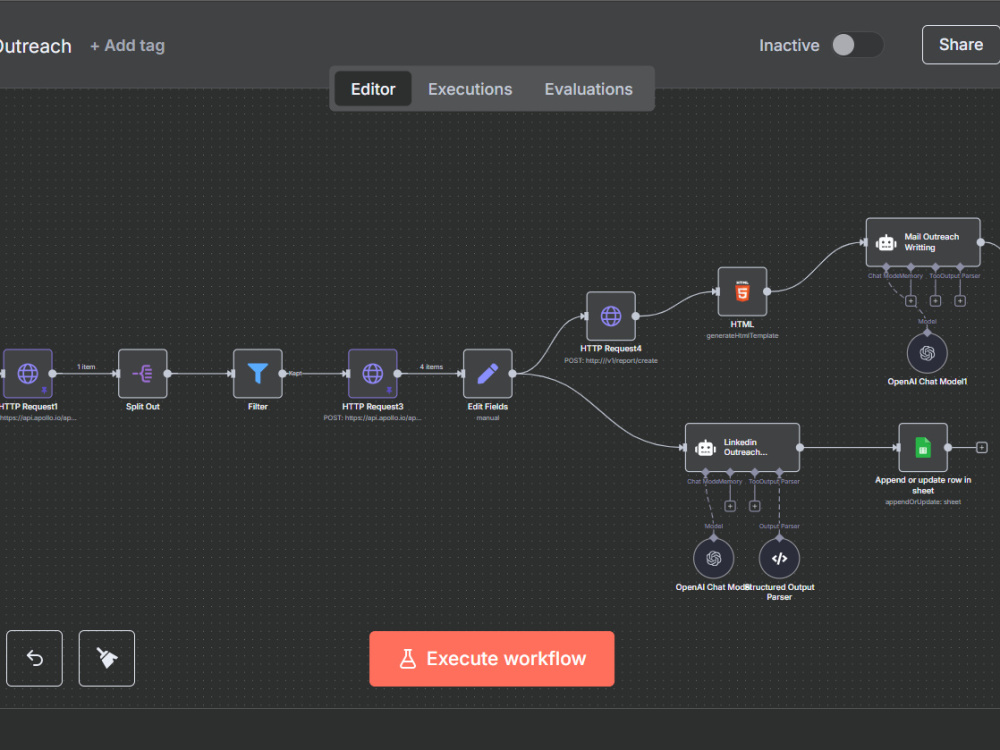Open the Google Sheets append or update row node
Image resolution: width=1000 pixels, height=750 pixels.
tap(923, 448)
